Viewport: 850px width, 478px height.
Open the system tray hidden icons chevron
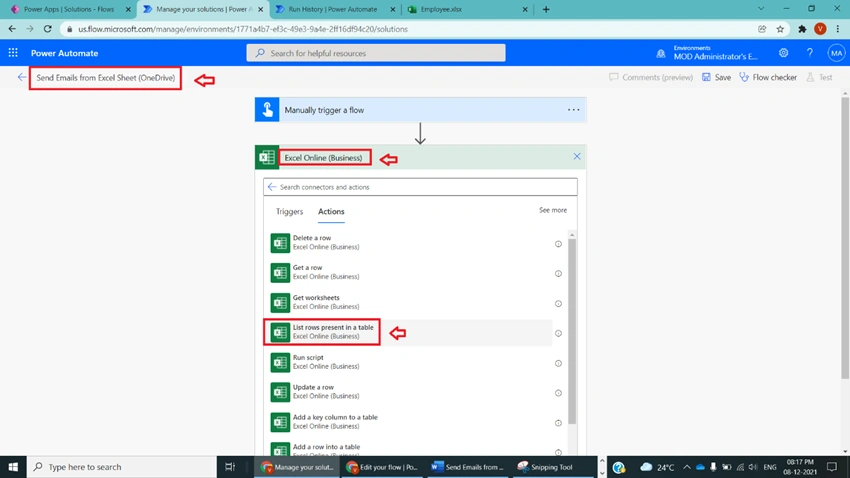tap(687, 467)
